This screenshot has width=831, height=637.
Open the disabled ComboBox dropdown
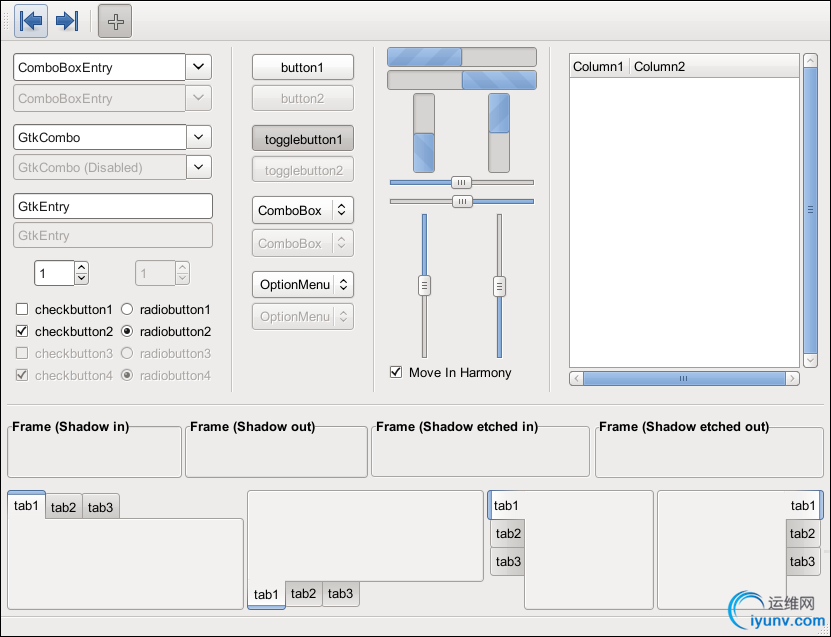click(303, 243)
